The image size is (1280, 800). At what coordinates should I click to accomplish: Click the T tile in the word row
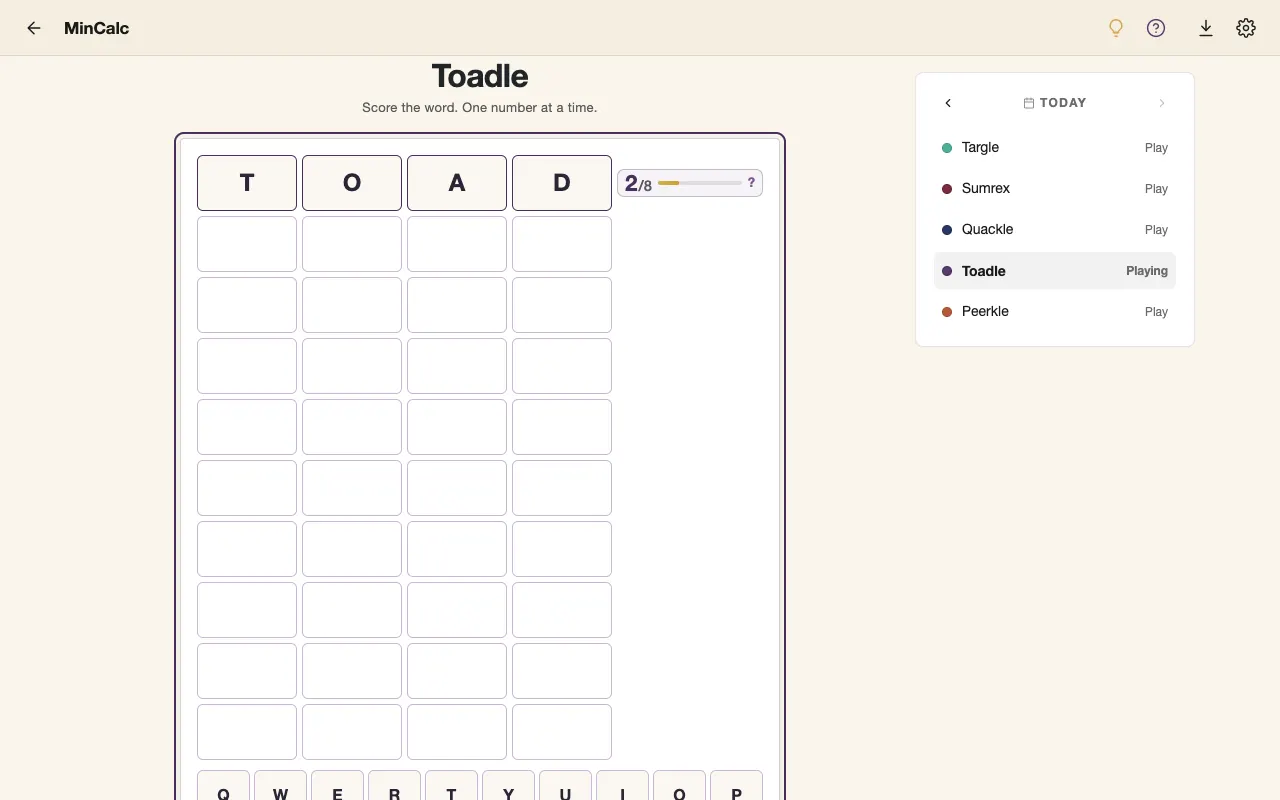point(247,183)
